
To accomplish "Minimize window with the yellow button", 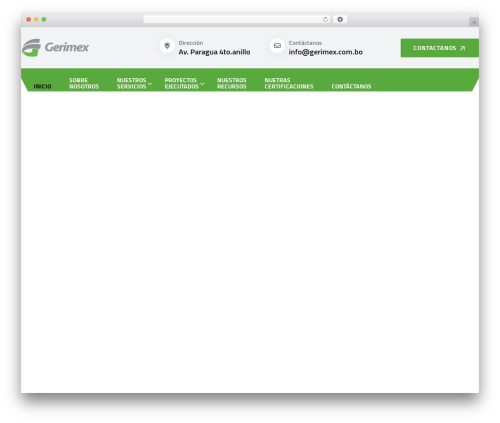I will click(x=36, y=20).
